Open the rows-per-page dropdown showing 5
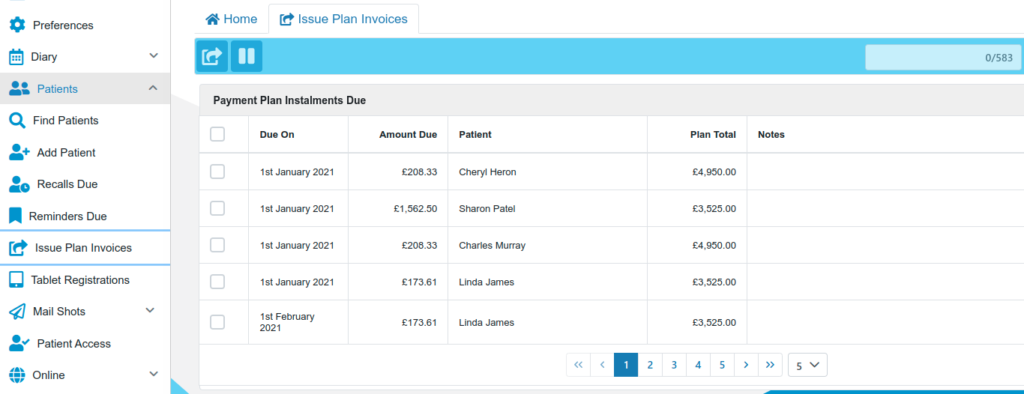This screenshot has height=394, width=1024. pos(807,365)
